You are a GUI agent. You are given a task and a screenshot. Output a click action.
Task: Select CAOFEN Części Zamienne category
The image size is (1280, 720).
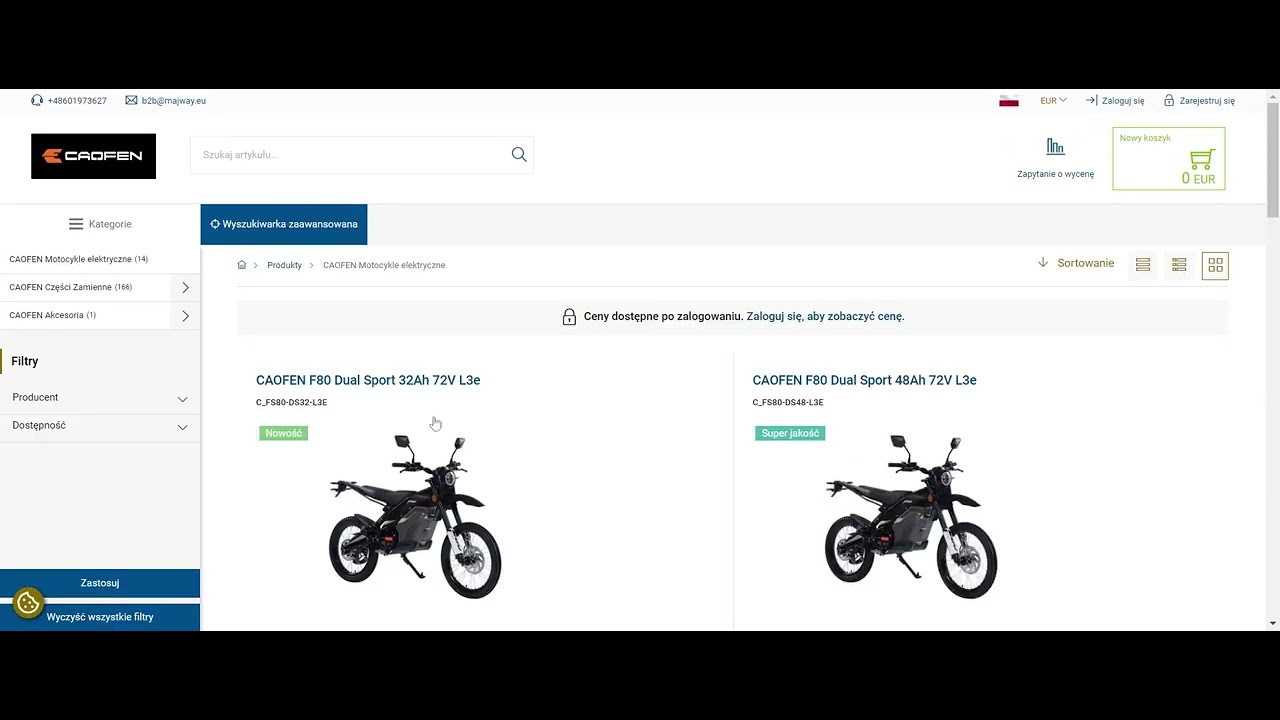tap(70, 287)
